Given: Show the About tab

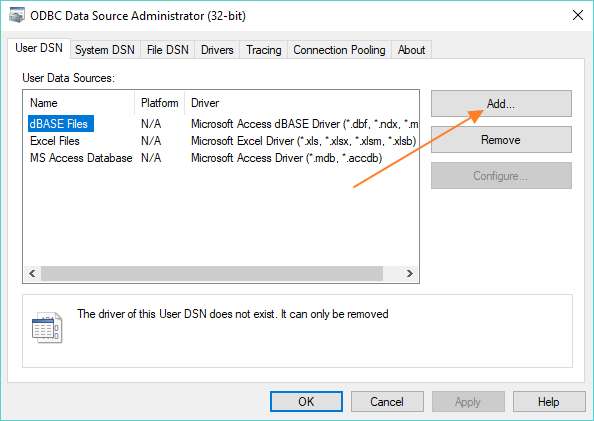Looking at the screenshot, I should coord(411,50).
